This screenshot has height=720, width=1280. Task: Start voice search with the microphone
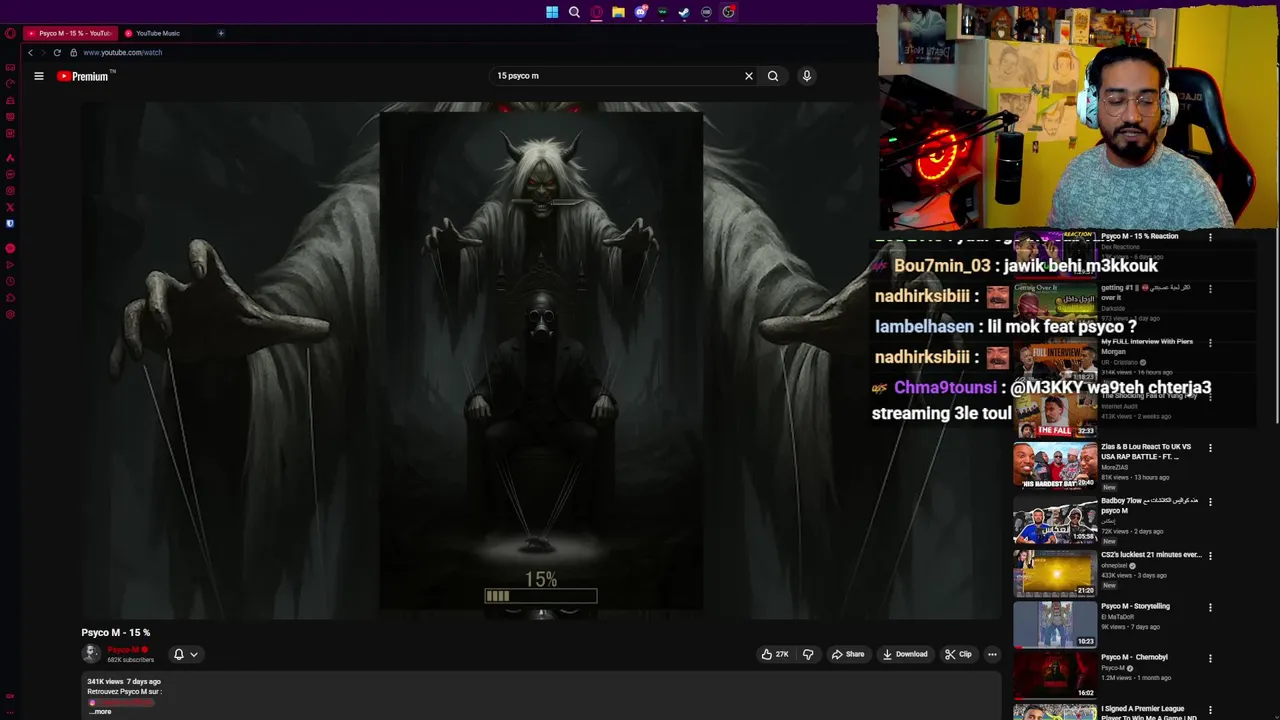807,76
